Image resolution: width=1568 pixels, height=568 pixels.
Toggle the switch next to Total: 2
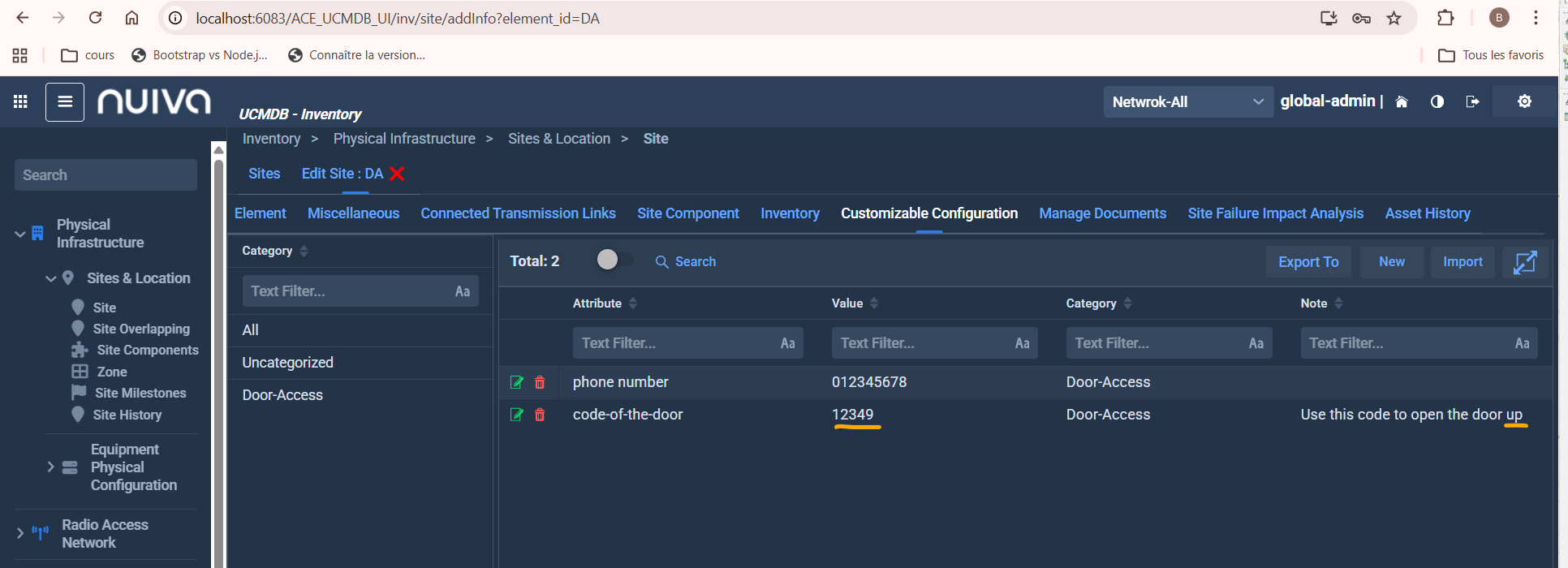pyautogui.click(x=613, y=260)
